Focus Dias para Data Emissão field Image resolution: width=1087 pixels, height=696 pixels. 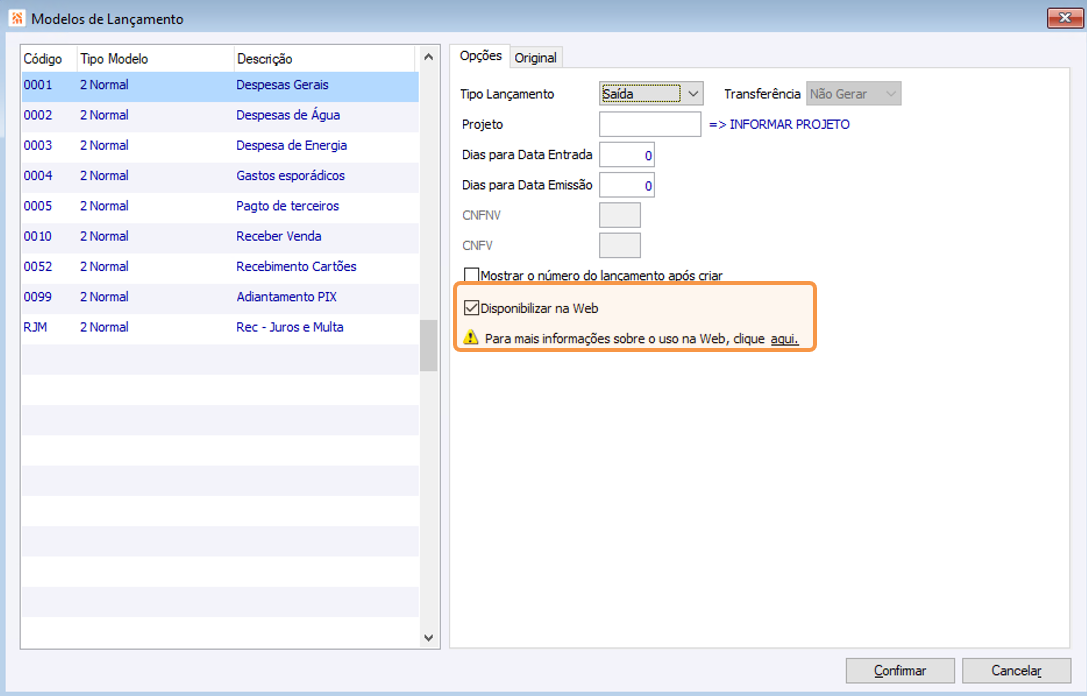[x=627, y=185]
